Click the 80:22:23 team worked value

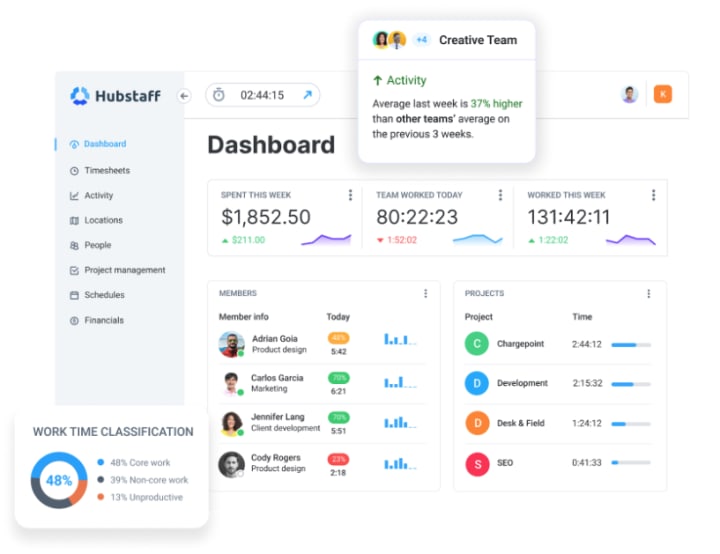pos(417,217)
